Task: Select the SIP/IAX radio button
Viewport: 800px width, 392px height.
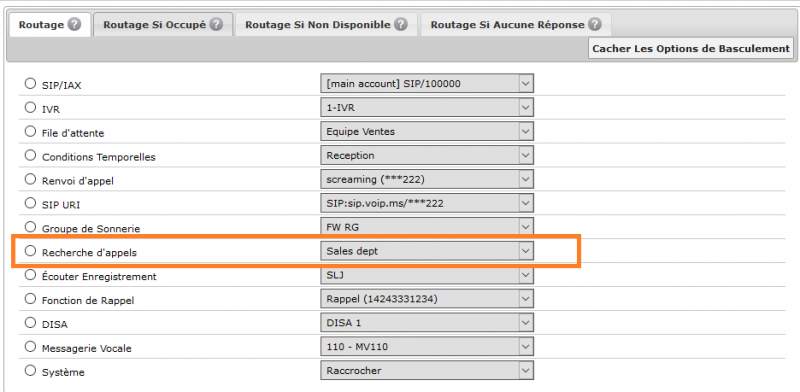Action: coord(31,83)
